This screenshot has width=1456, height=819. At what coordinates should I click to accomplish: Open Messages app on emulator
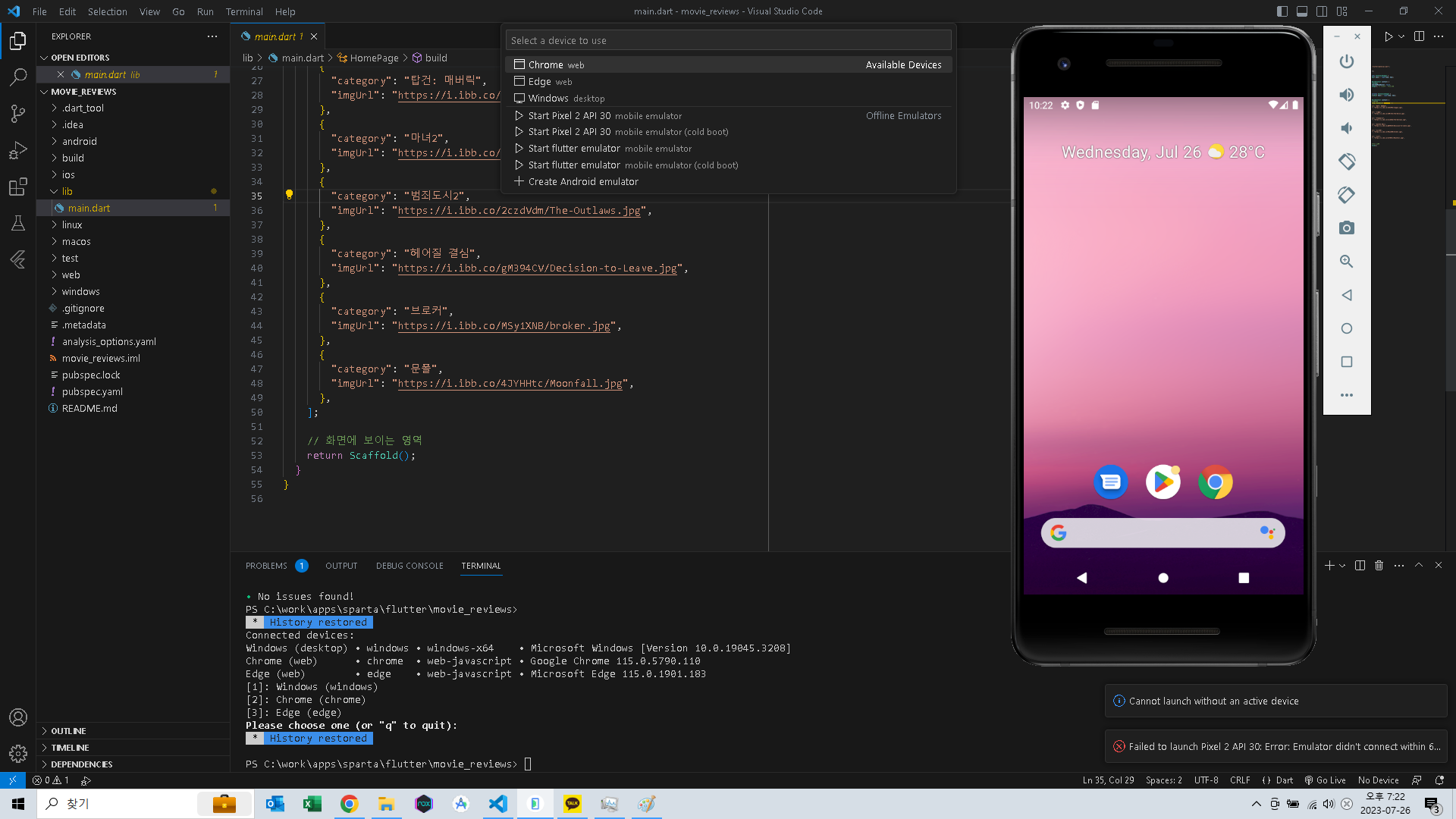click(1111, 482)
